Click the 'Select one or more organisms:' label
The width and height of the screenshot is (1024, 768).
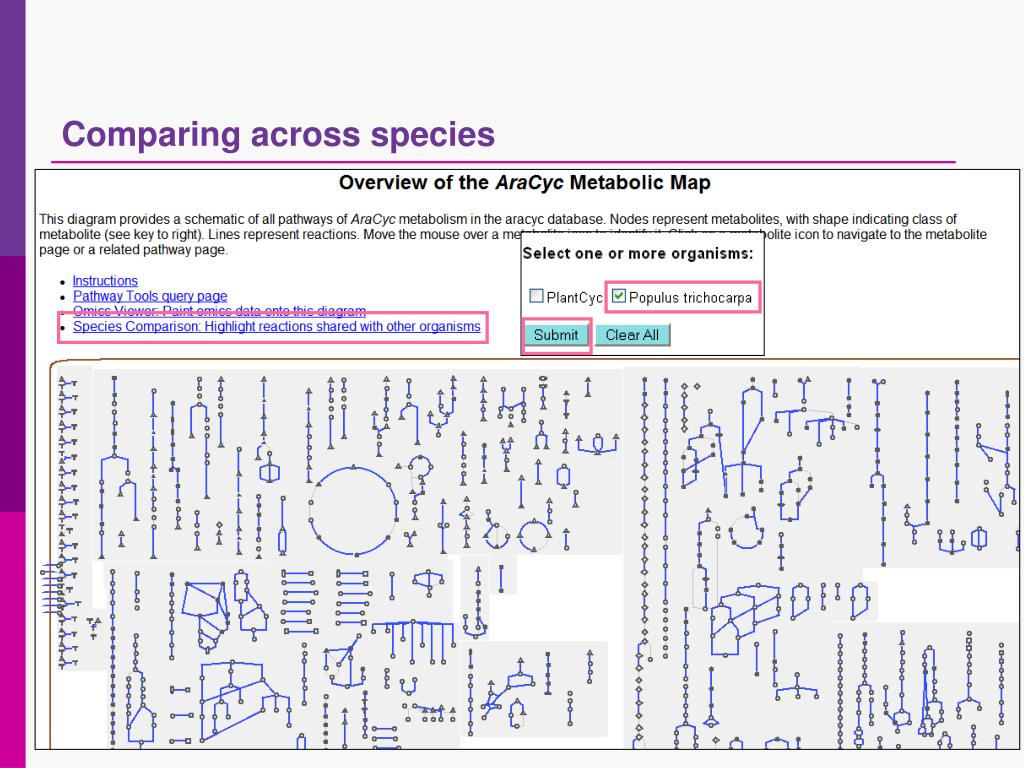[638, 253]
